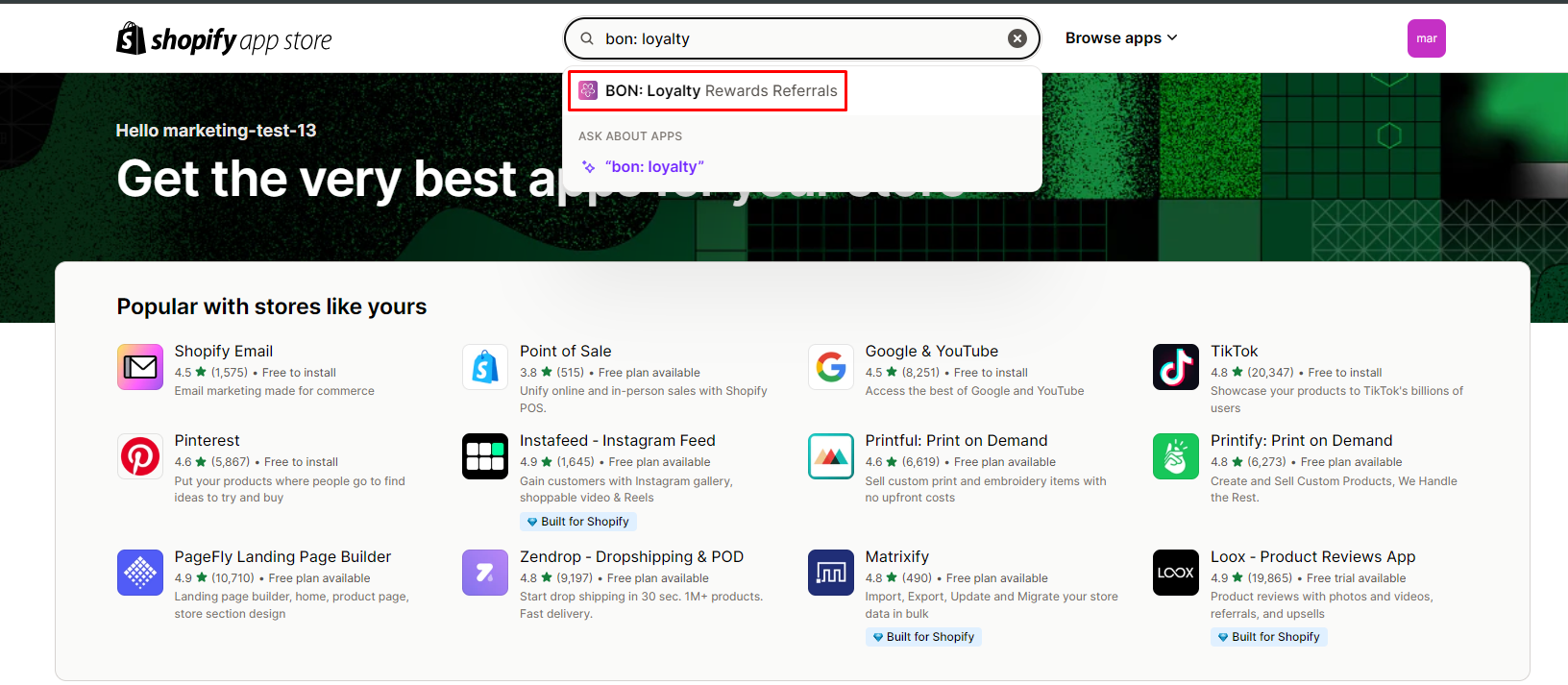Open the Google & YouTube icon
The width and height of the screenshot is (1568, 685).
(x=831, y=367)
